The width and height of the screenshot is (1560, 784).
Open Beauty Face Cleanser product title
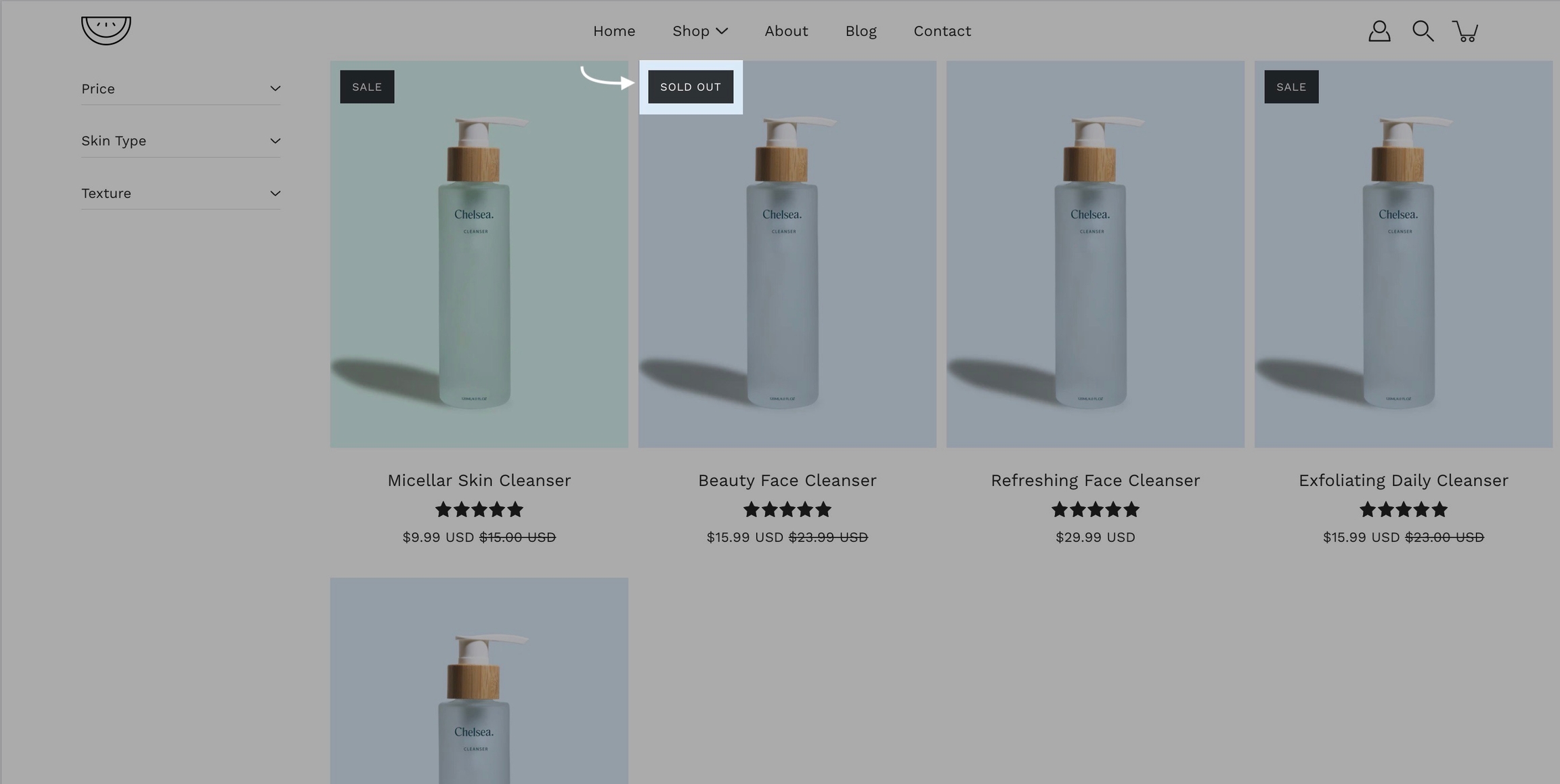[787, 480]
